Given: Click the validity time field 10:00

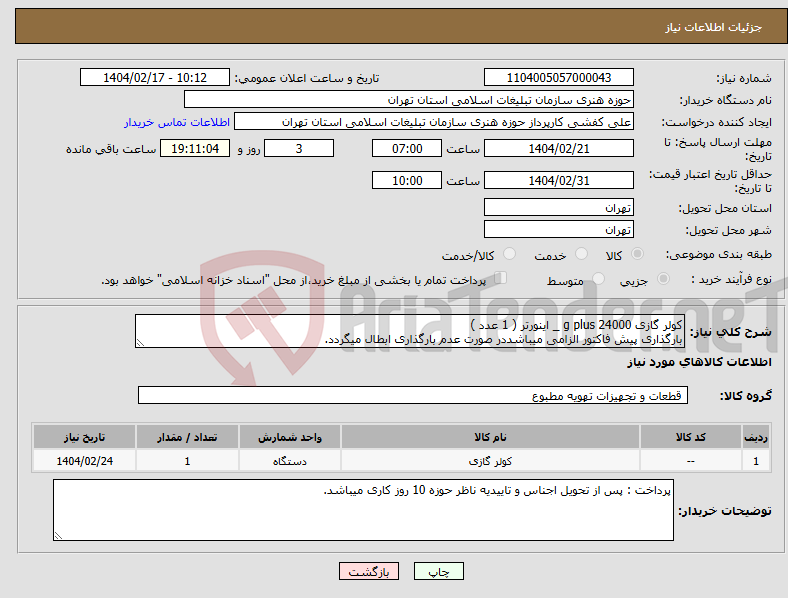Looking at the screenshot, I should click(x=407, y=180).
